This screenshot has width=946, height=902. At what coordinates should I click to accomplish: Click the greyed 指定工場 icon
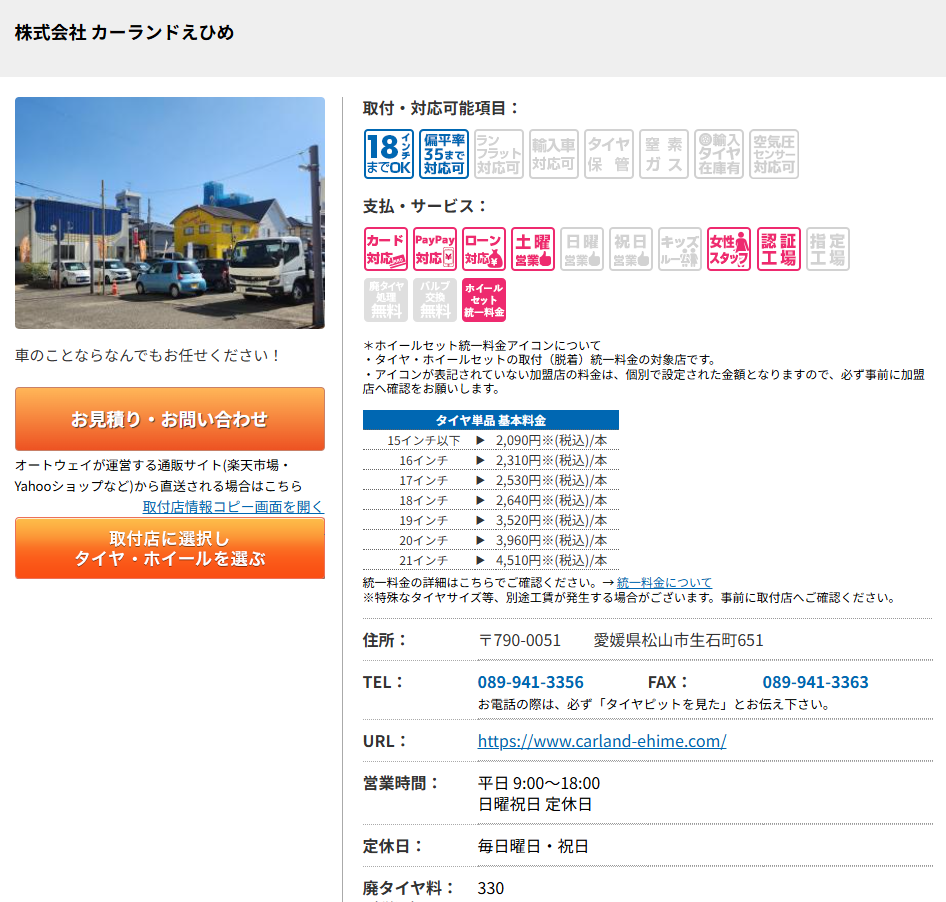828,249
